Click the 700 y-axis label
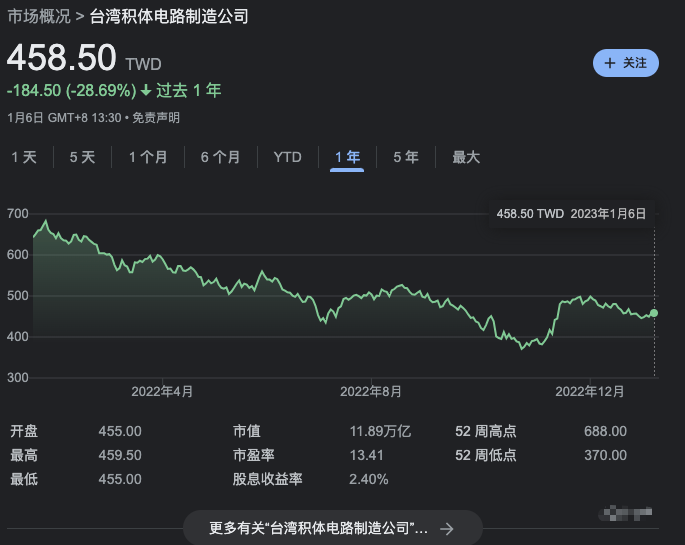 (x=18, y=214)
